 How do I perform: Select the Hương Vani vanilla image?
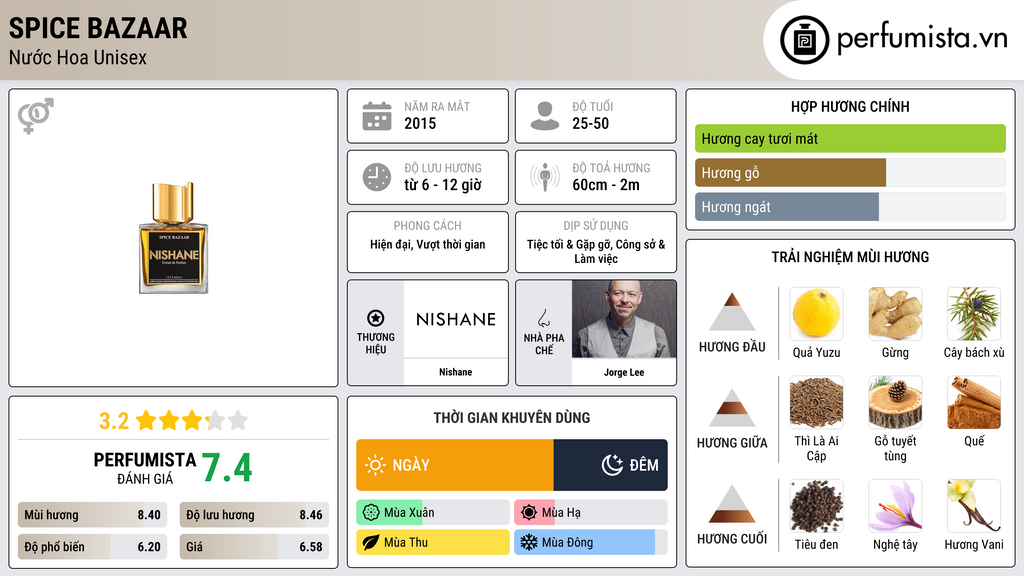tap(974, 506)
